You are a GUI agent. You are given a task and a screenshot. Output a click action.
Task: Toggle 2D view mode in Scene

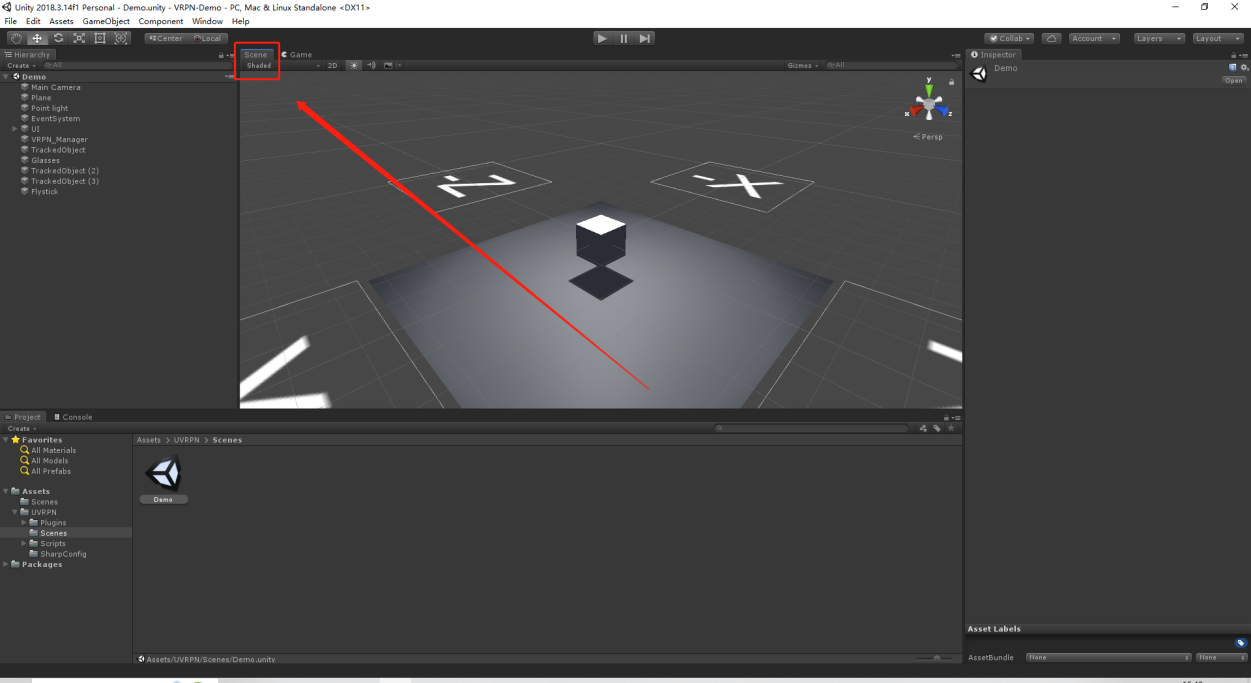(x=332, y=65)
